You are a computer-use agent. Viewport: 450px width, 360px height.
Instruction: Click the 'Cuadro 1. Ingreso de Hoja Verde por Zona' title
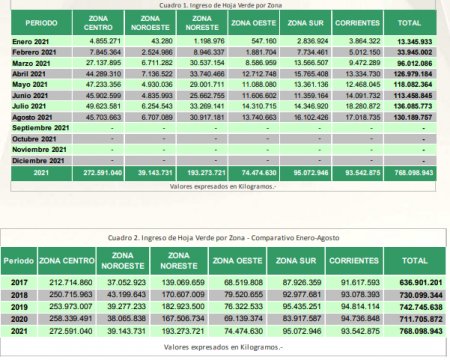pyautogui.click(x=221, y=5)
